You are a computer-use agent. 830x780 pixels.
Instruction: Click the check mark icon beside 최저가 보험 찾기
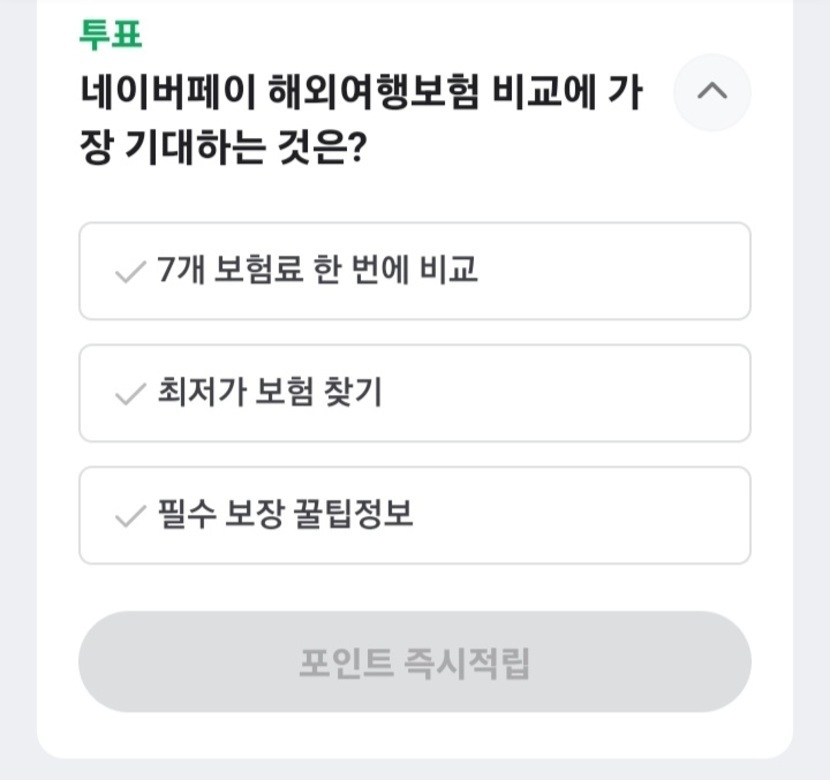point(131,394)
